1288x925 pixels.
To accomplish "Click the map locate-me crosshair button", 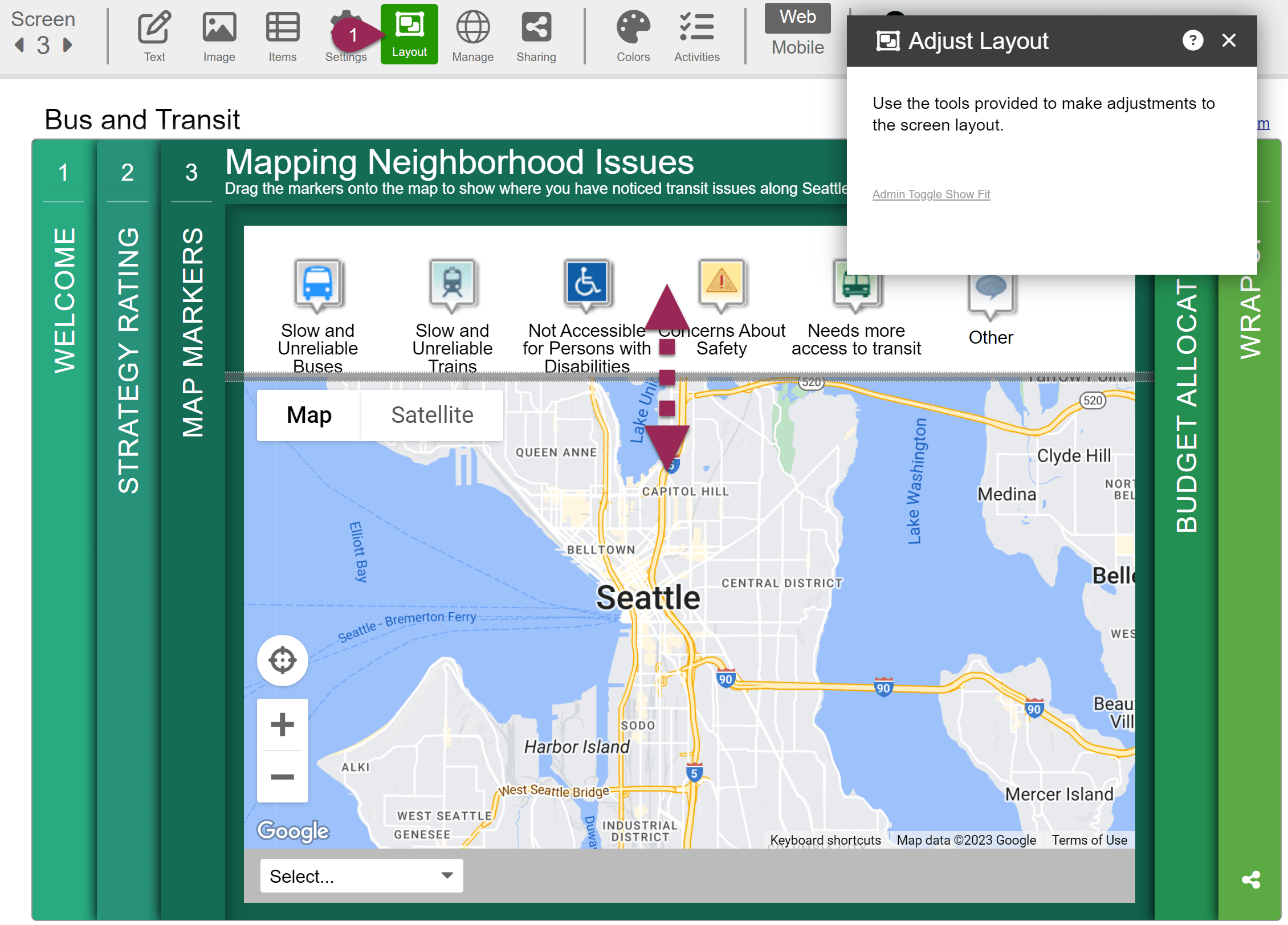I will (282, 661).
